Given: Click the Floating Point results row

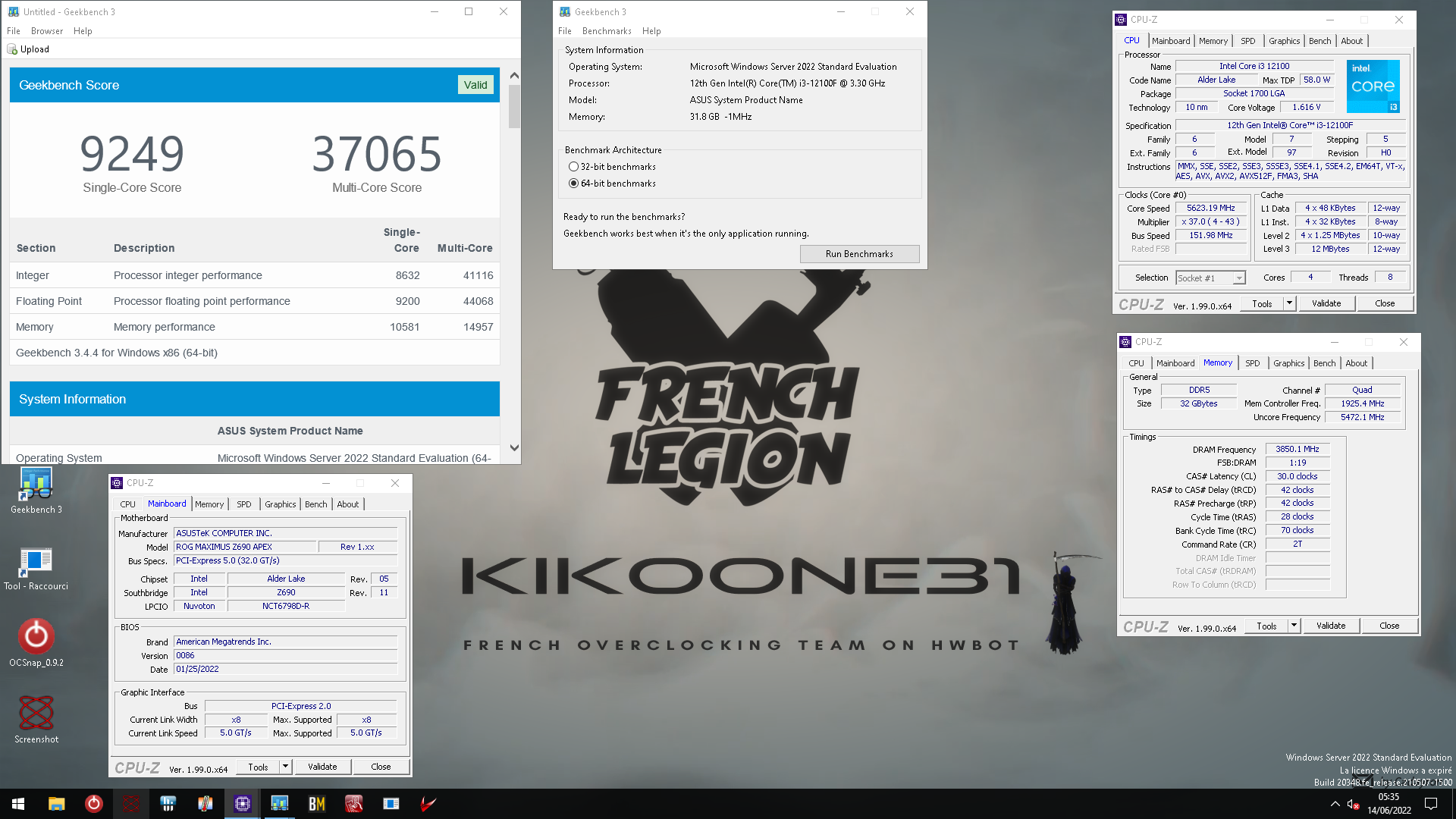Looking at the screenshot, I should (255, 301).
